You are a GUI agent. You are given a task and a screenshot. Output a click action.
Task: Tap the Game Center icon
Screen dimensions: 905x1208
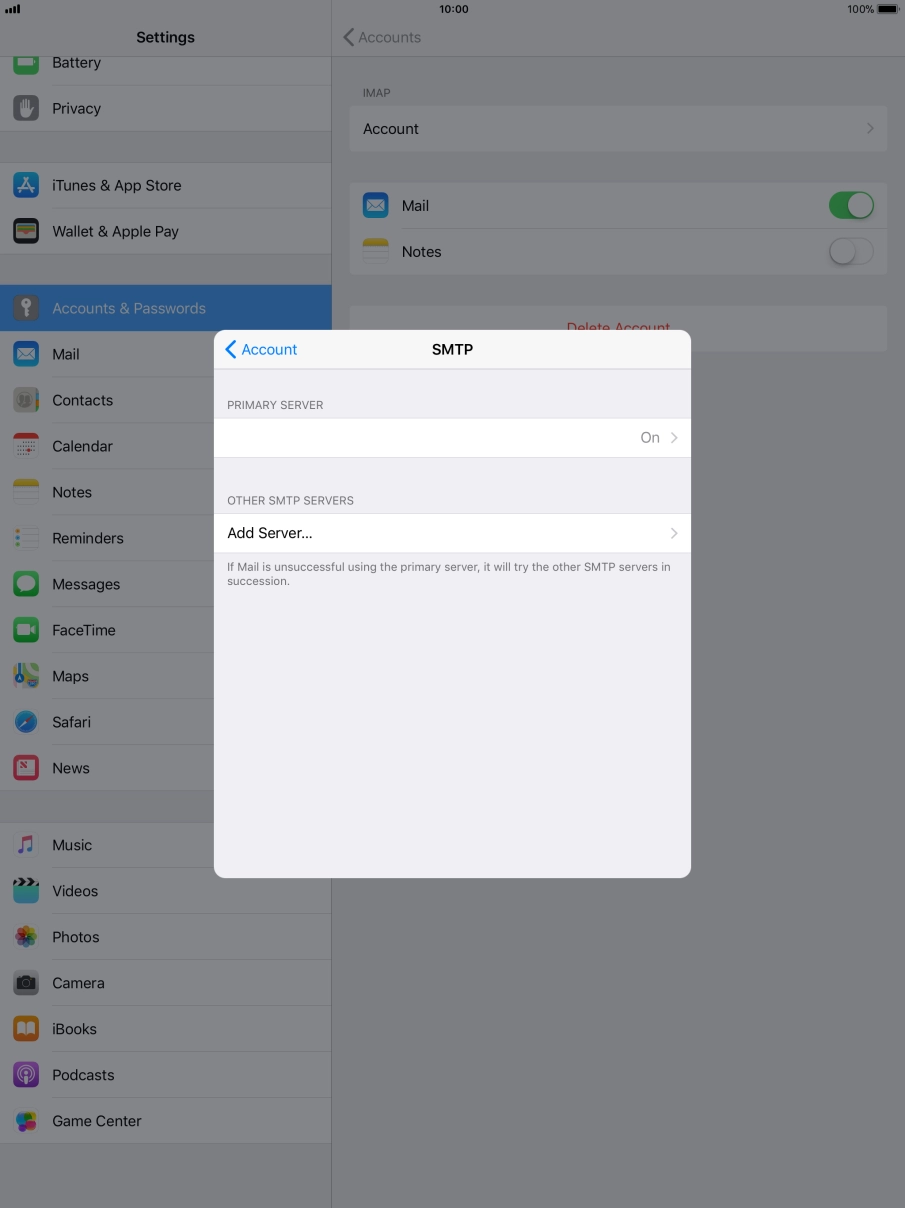click(x=26, y=1121)
